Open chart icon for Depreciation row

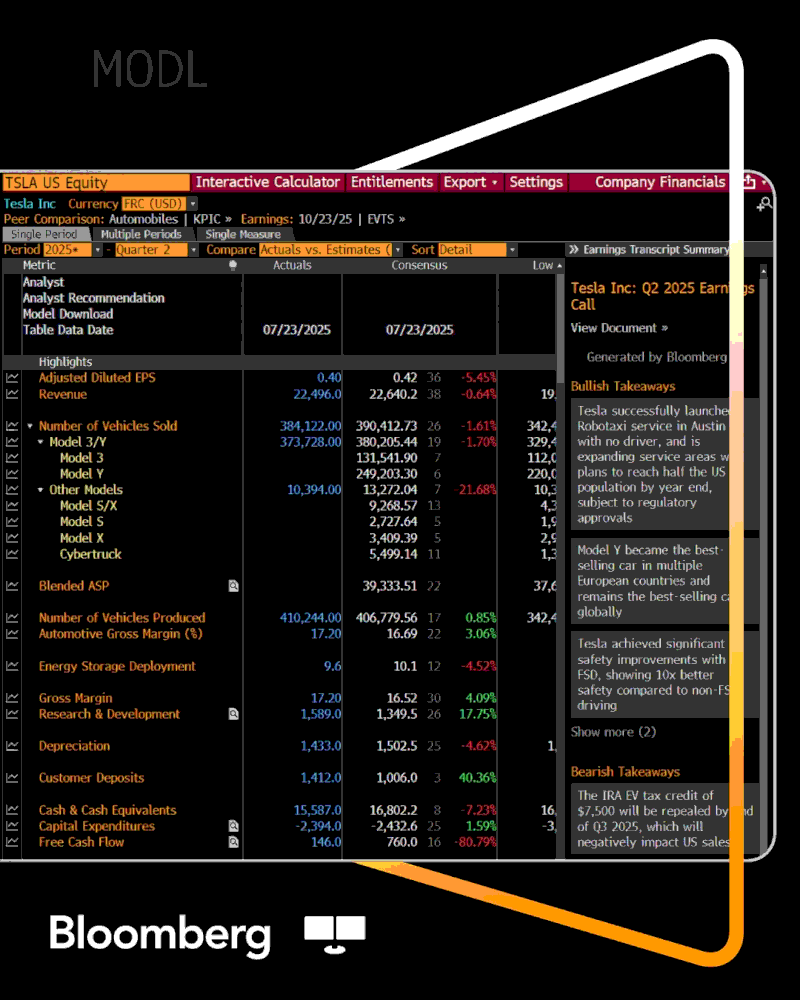[x=12, y=746]
